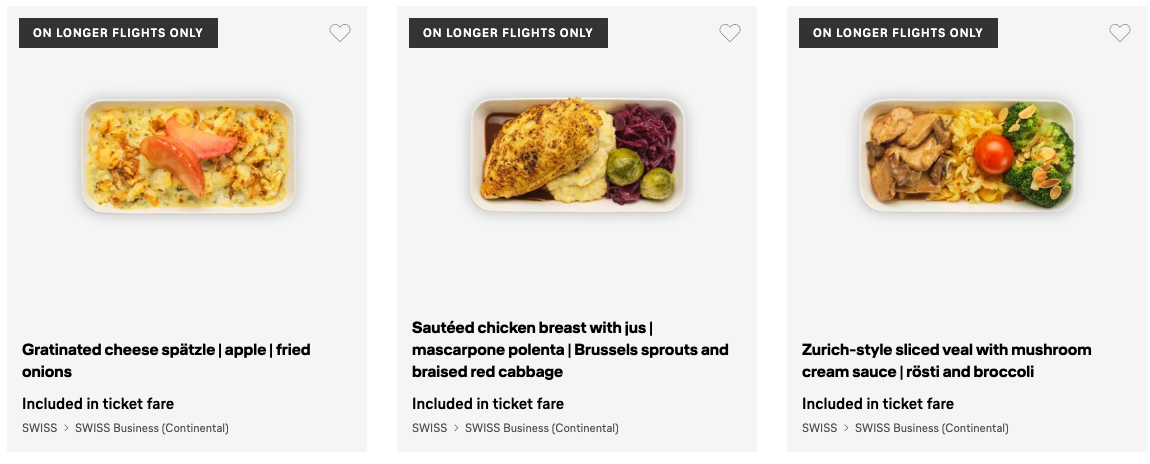Screen dimensions: 1150x464
Task: Open Sautéed chicken breast with jus title
Action: (x=570, y=350)
